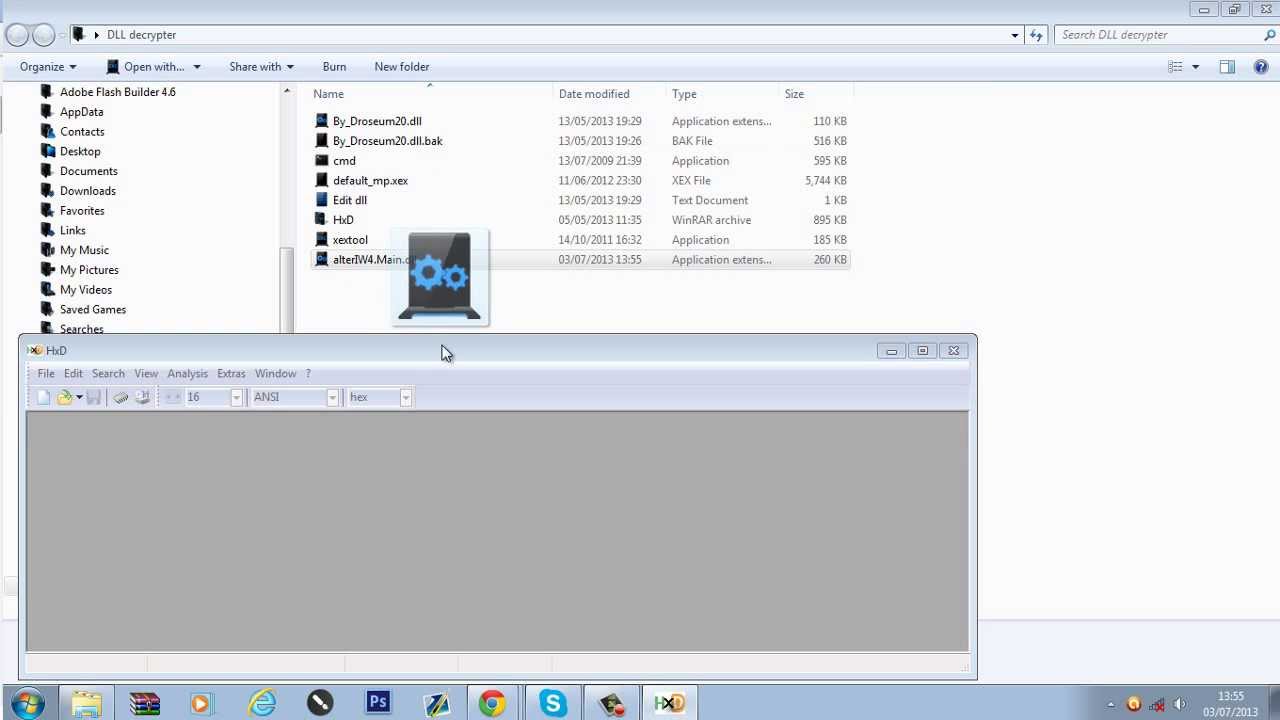Open the Share with dropdown
The height and width of the screenshot is (720, 1280).
coord(261,67)
